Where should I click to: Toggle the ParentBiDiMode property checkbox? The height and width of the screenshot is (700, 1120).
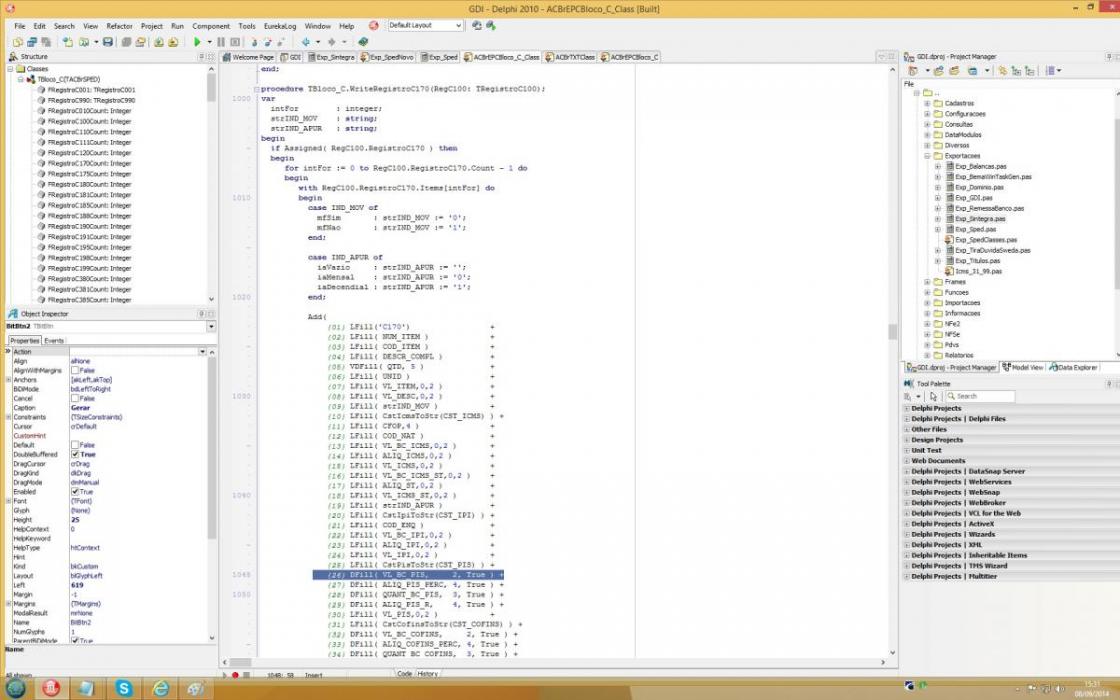pos(75,641)
